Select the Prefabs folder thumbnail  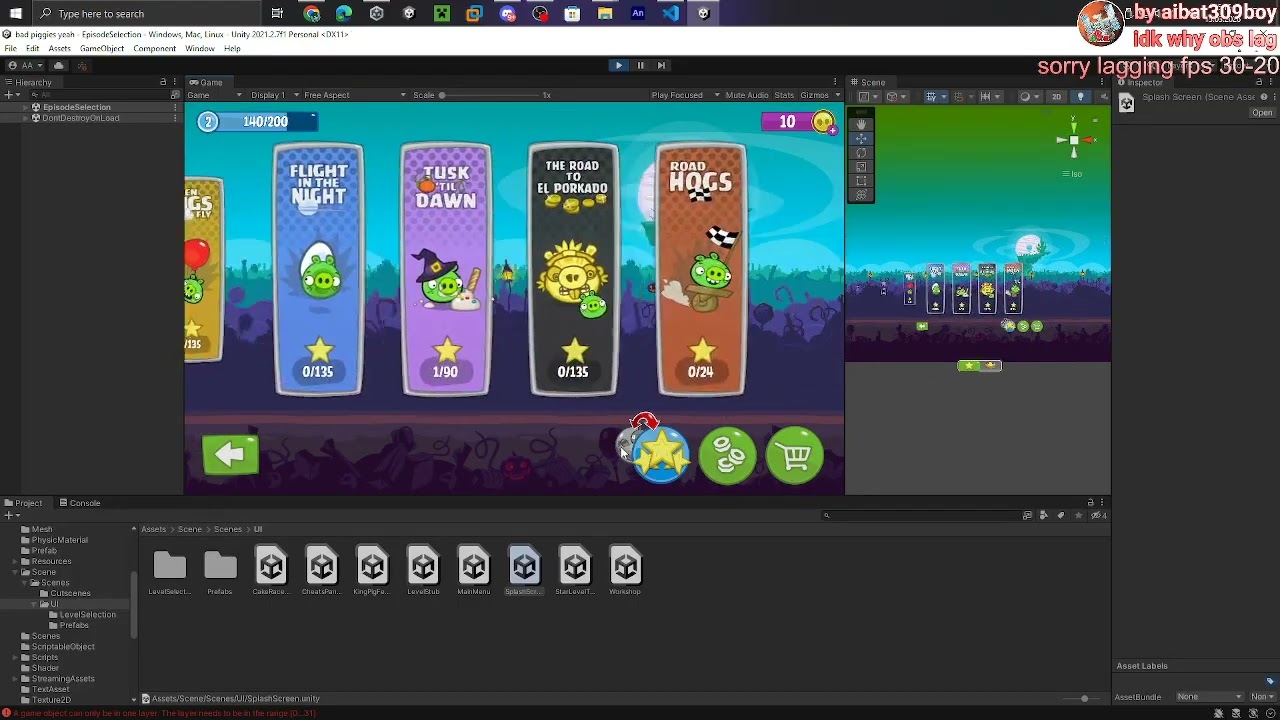tap(220, 571)
